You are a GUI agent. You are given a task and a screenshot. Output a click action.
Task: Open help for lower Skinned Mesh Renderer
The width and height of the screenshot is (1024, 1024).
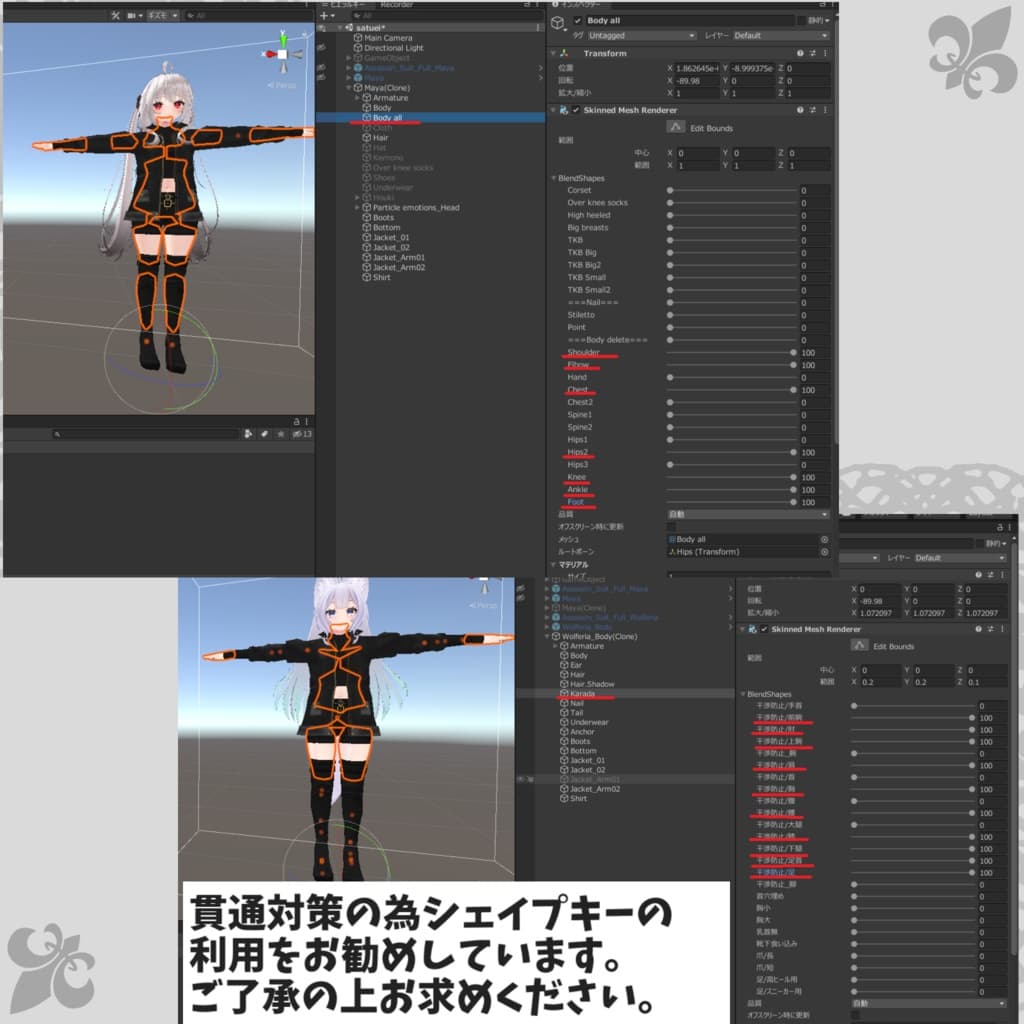(978, 629)
